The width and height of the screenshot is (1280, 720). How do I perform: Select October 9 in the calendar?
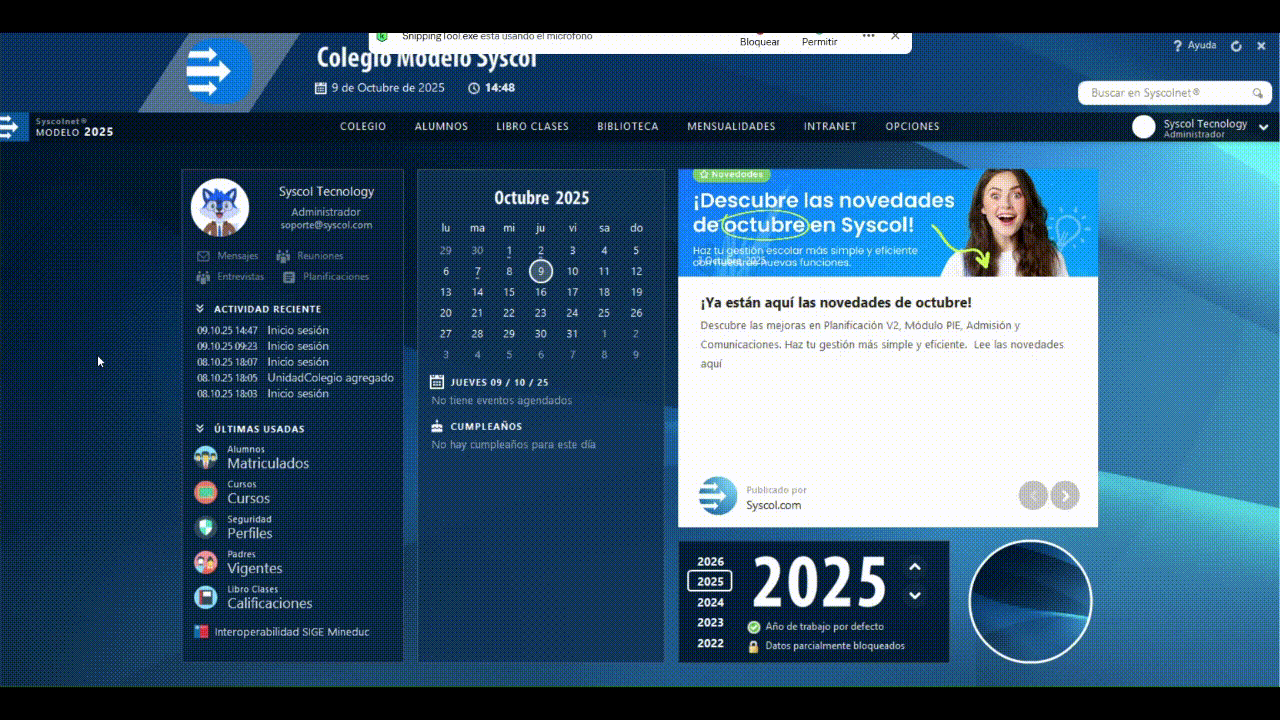[x=541, y=271]
